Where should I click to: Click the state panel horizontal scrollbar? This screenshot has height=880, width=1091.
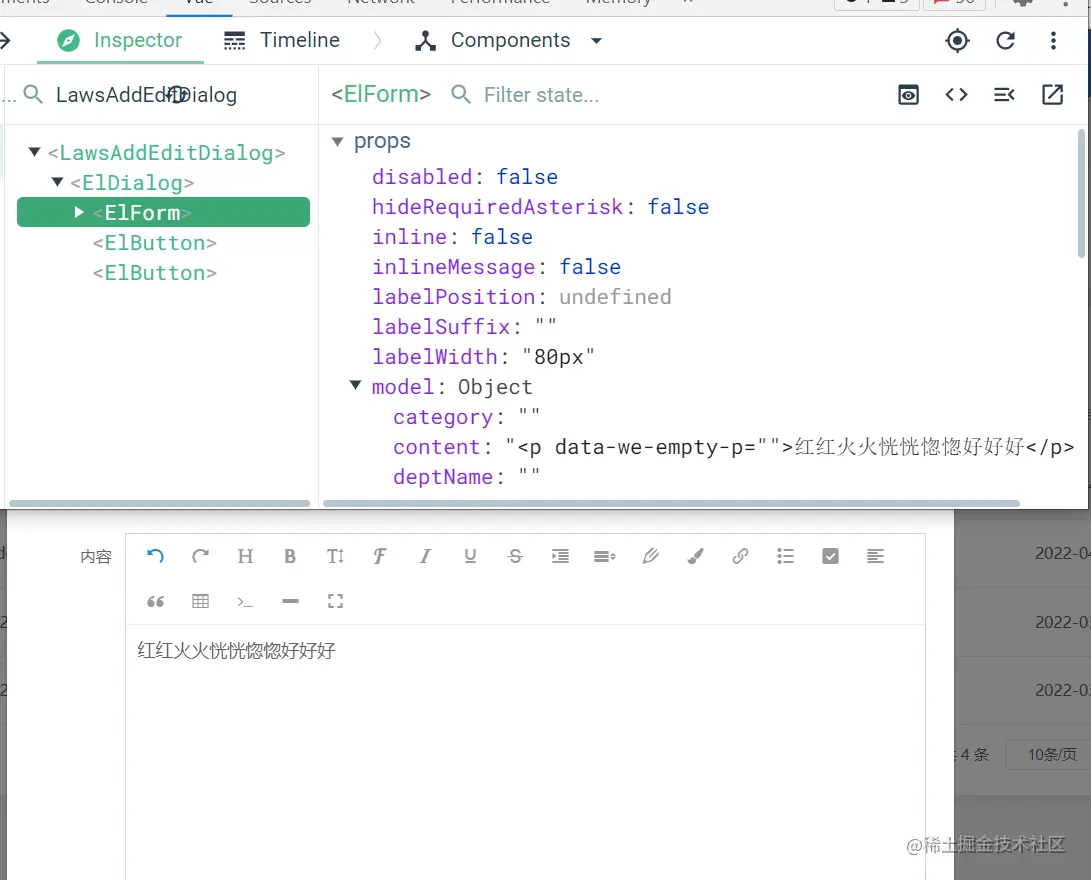tap(671, 503)
